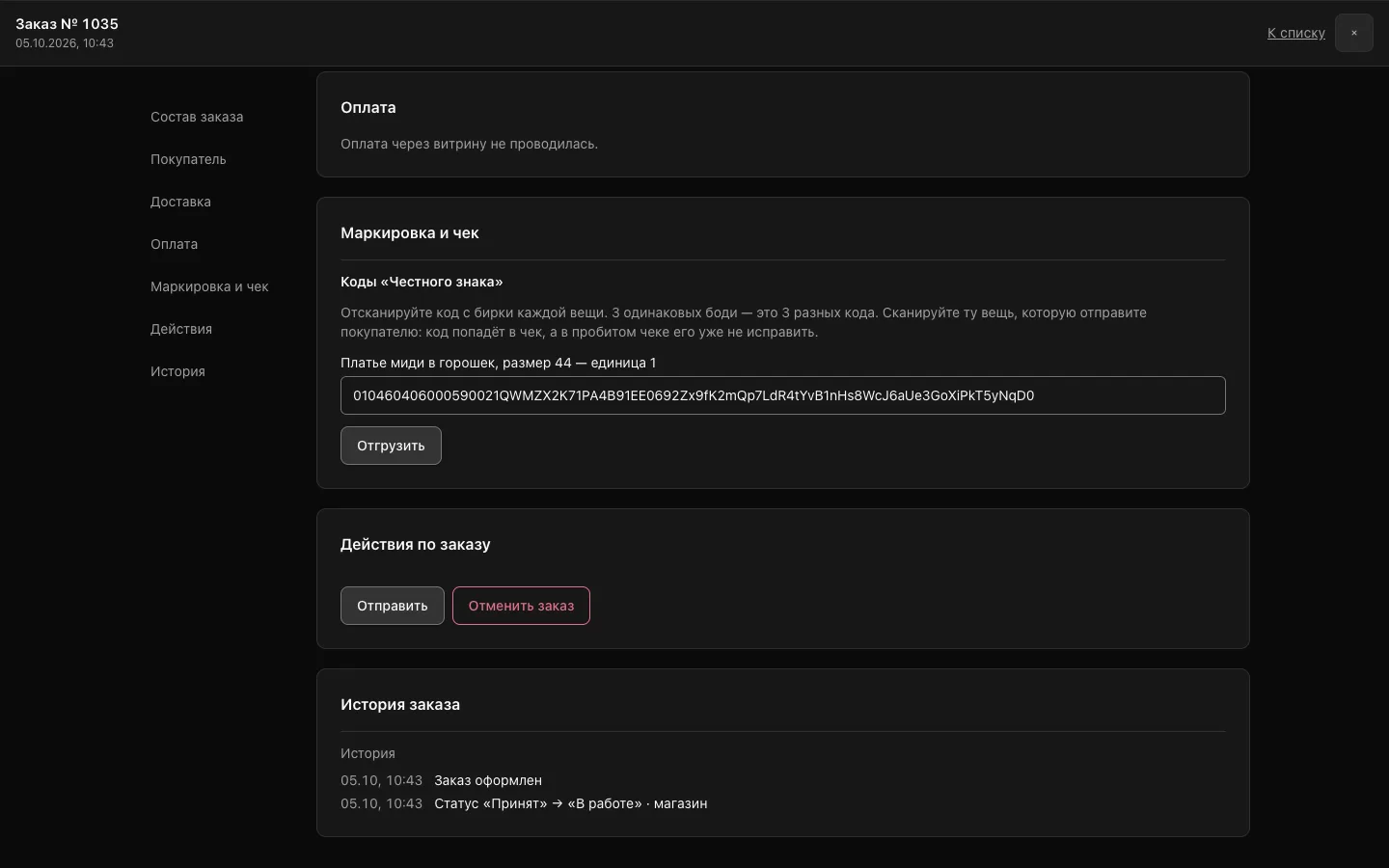Click the «Отправить» button
1389x868 pixels.
click(x=392, y=606)
